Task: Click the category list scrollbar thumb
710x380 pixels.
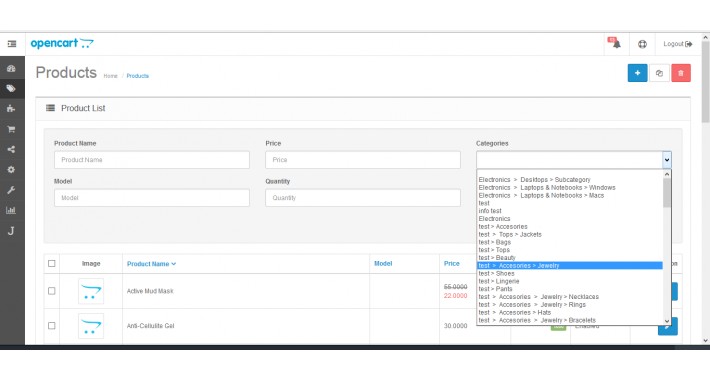Action: [x=667, y=192]
